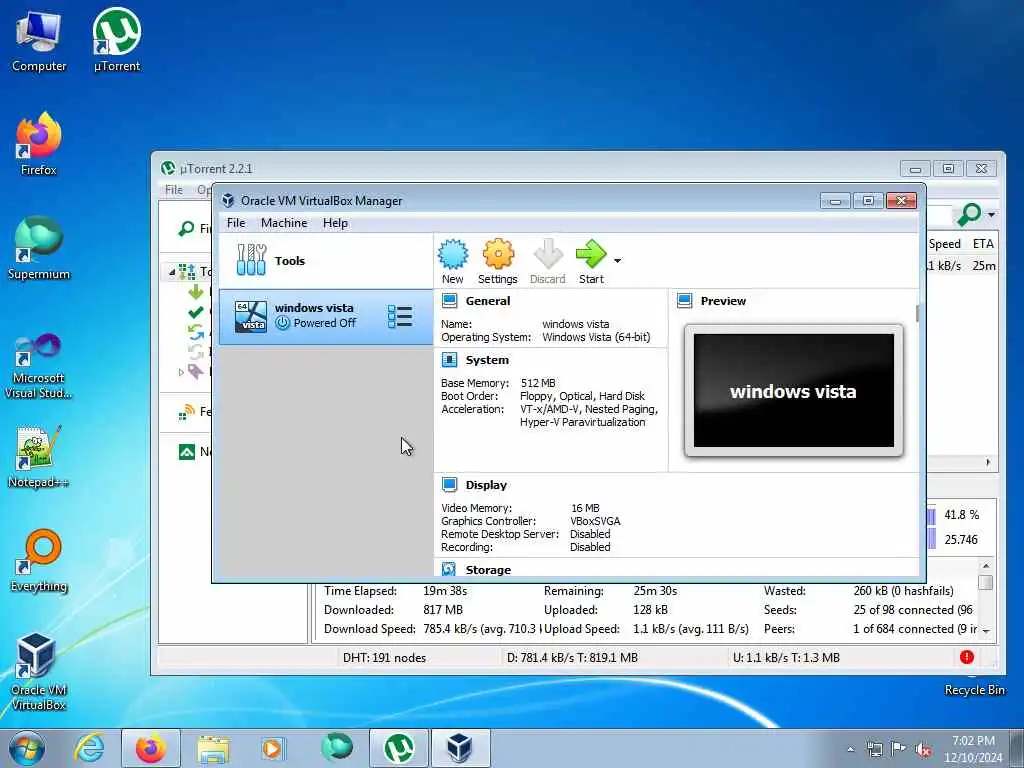
Task: Open the µTorrent desktop shortcut
Action: point(117,40)
